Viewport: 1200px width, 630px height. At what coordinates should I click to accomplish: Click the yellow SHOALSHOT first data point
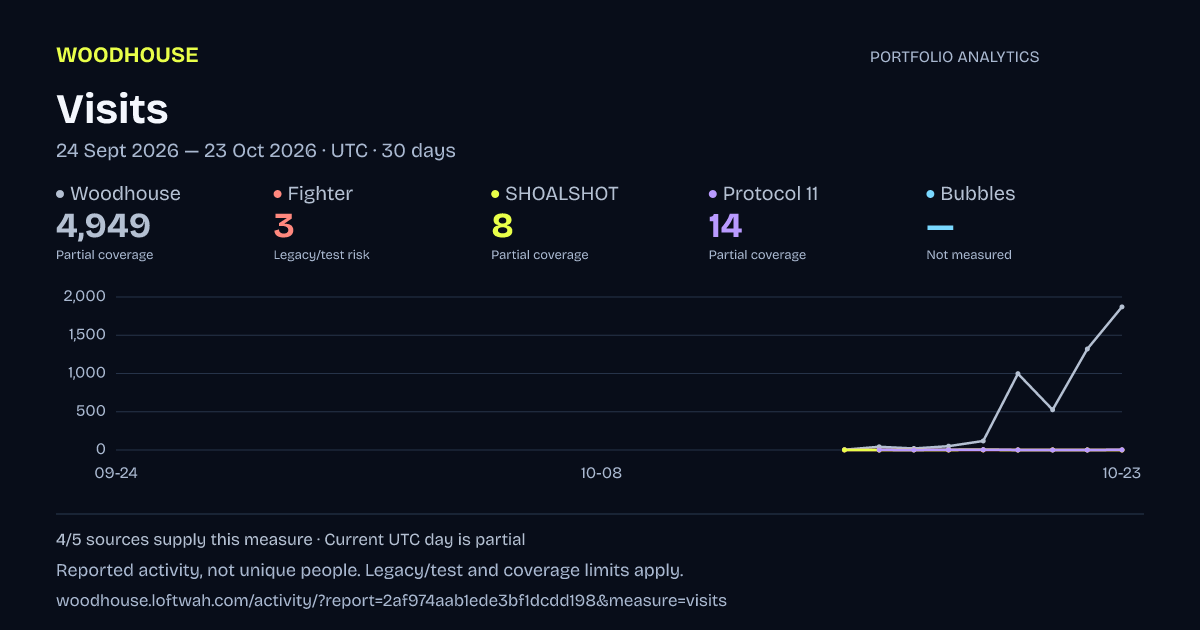(844, 450)
